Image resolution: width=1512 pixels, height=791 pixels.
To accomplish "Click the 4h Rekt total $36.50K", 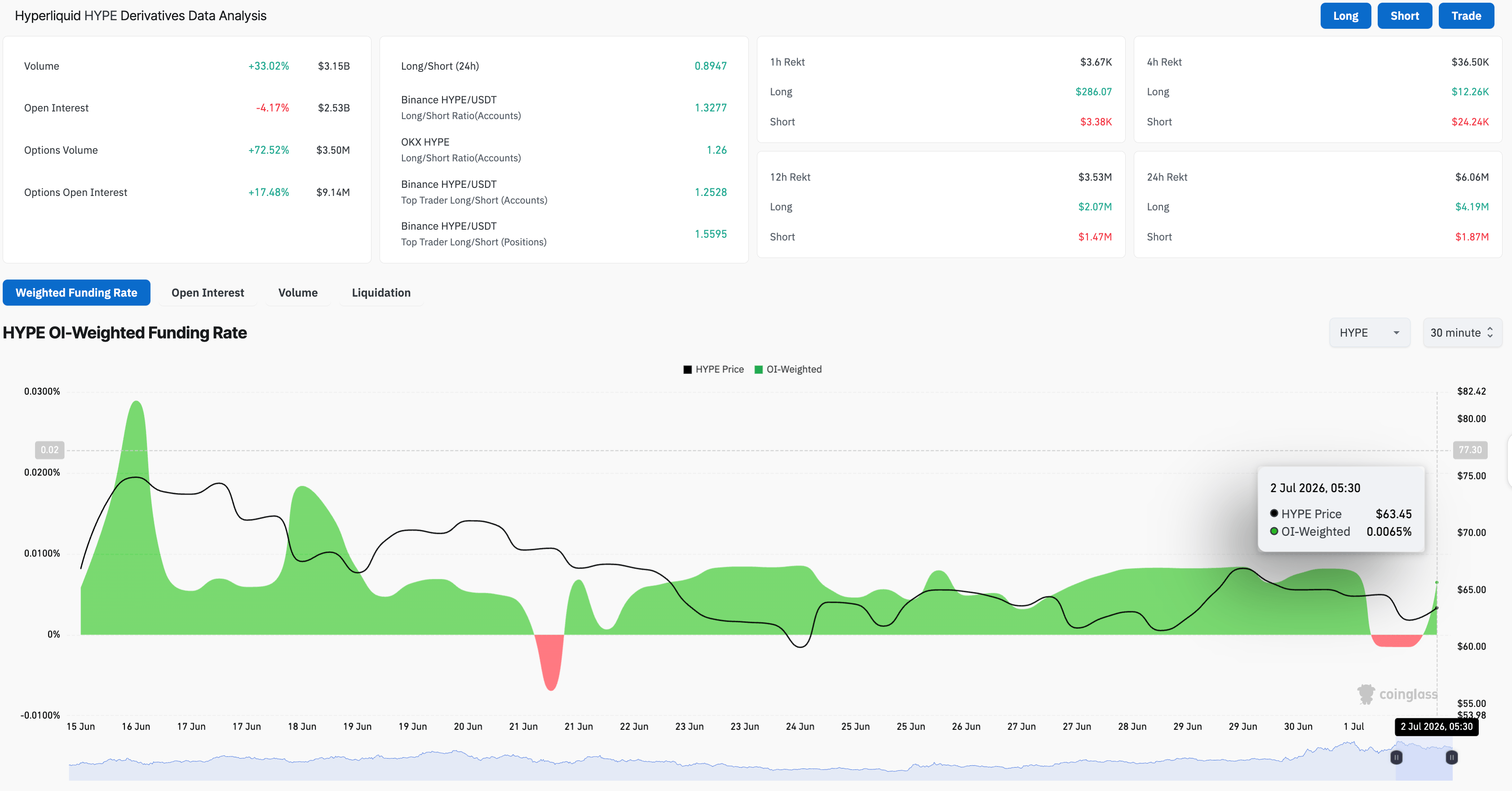I will click(x=1470, y=62).
